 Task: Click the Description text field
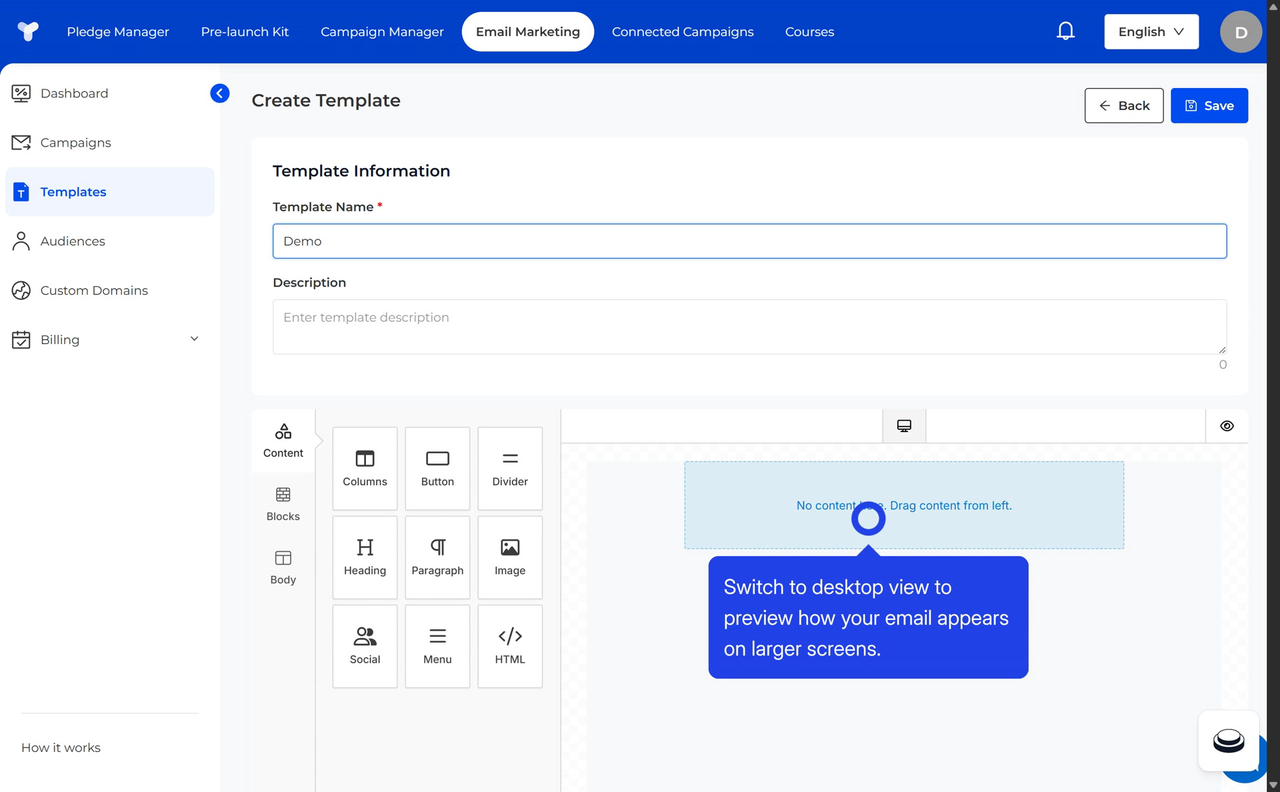tap(749, 327)
